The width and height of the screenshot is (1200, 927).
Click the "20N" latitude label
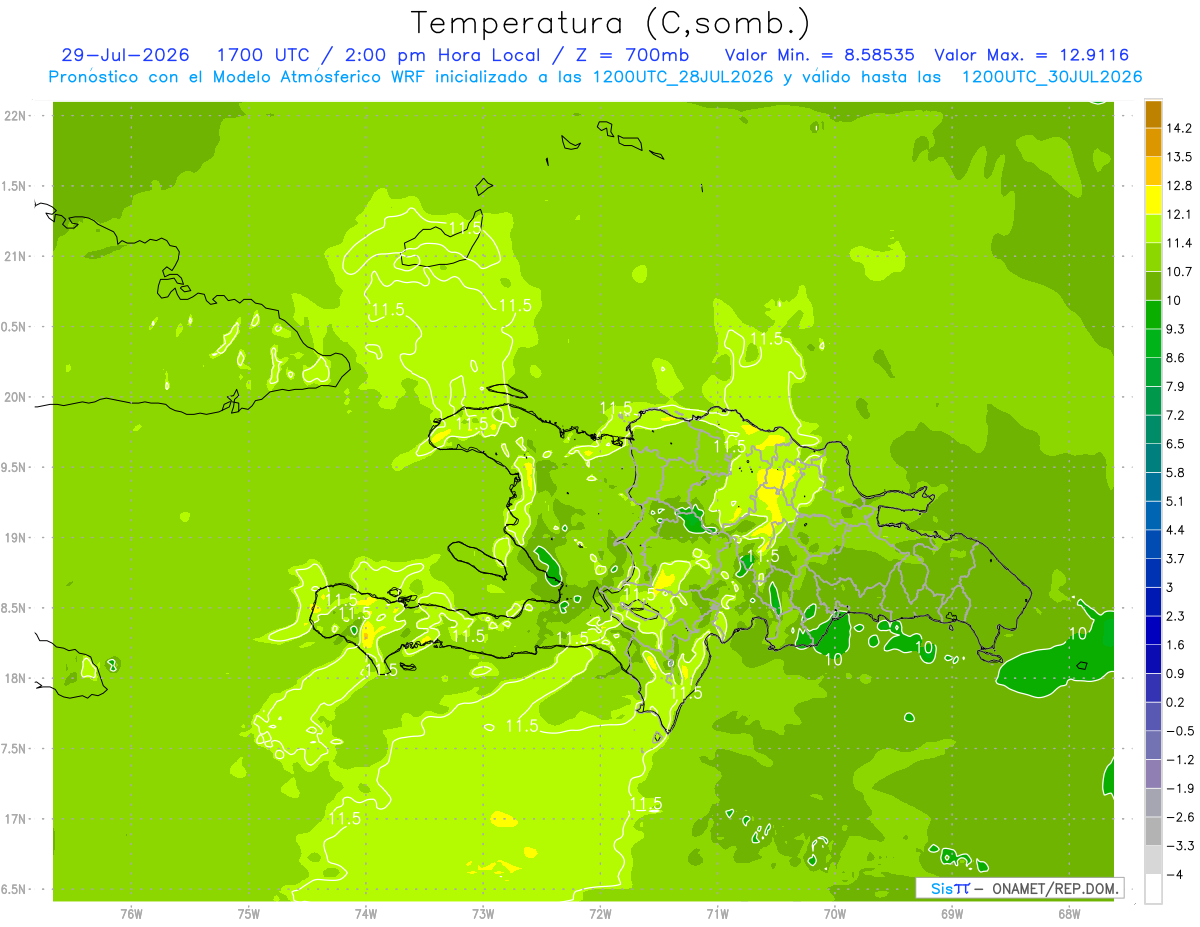click(16, 398)
